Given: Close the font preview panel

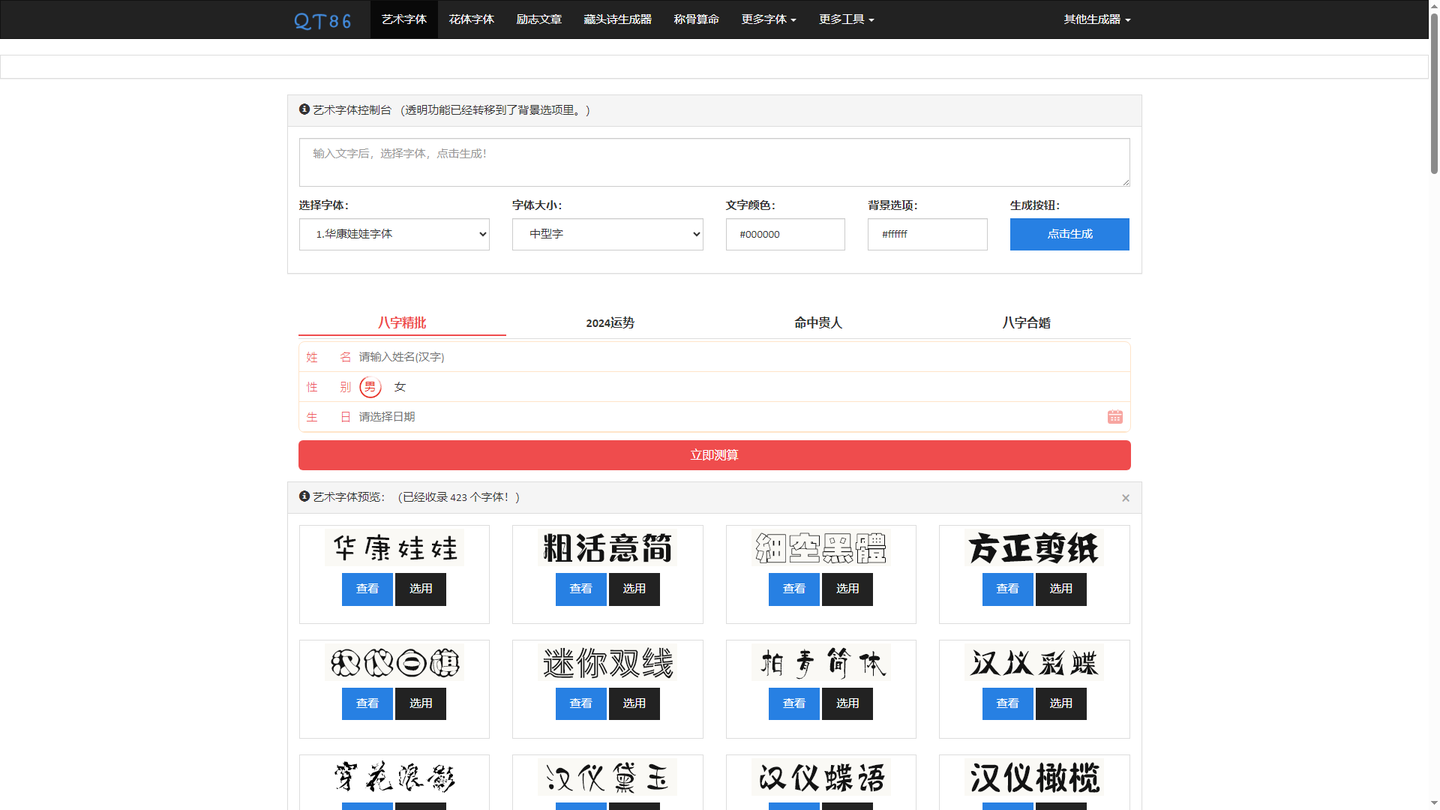Looking at the screenshot, I should coord(1125,498).
